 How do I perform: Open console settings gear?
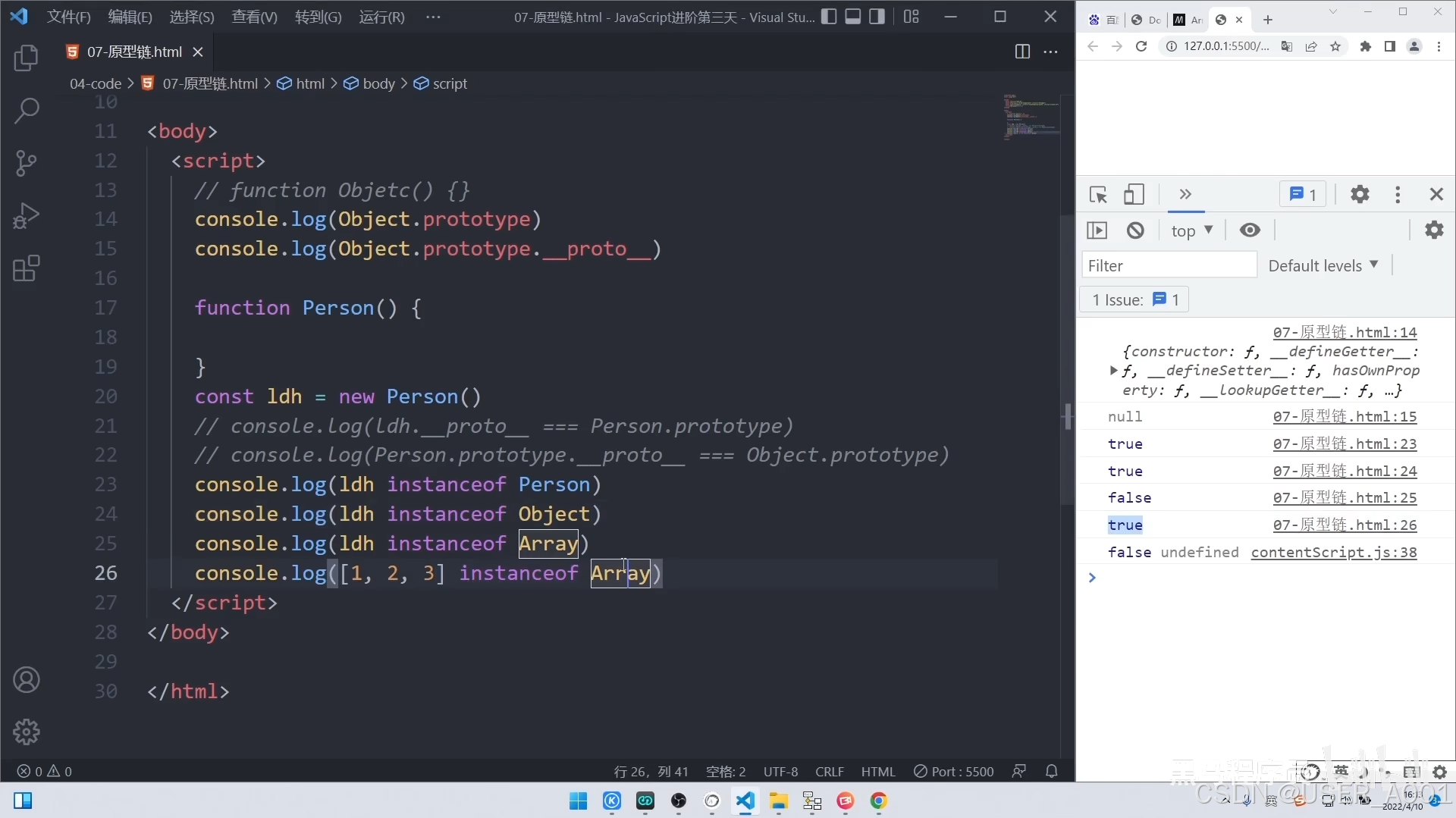pos(1434,230)
